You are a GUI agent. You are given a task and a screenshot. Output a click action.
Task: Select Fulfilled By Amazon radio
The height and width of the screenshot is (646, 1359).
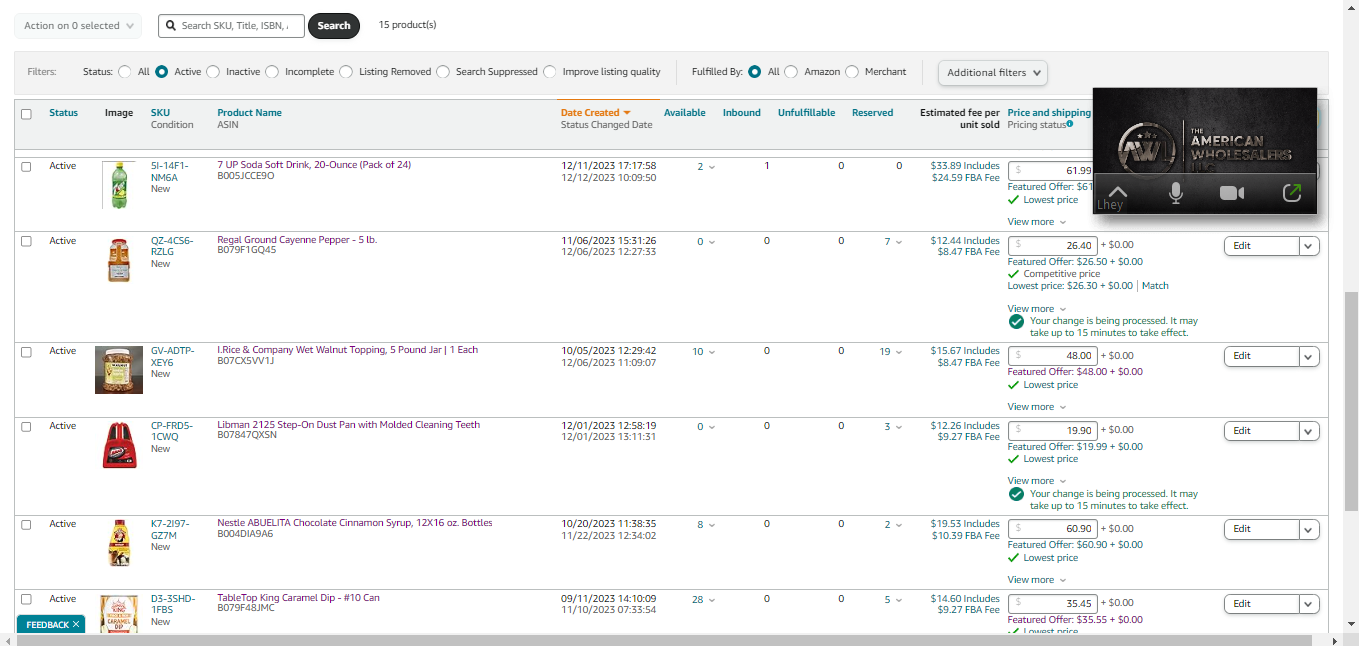791,72
